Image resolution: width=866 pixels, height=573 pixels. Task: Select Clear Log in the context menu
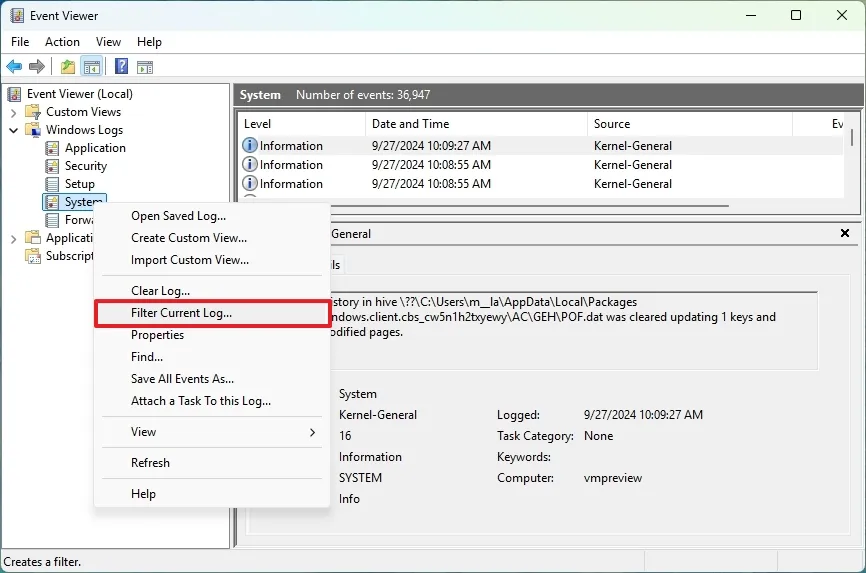pos(160,291)
